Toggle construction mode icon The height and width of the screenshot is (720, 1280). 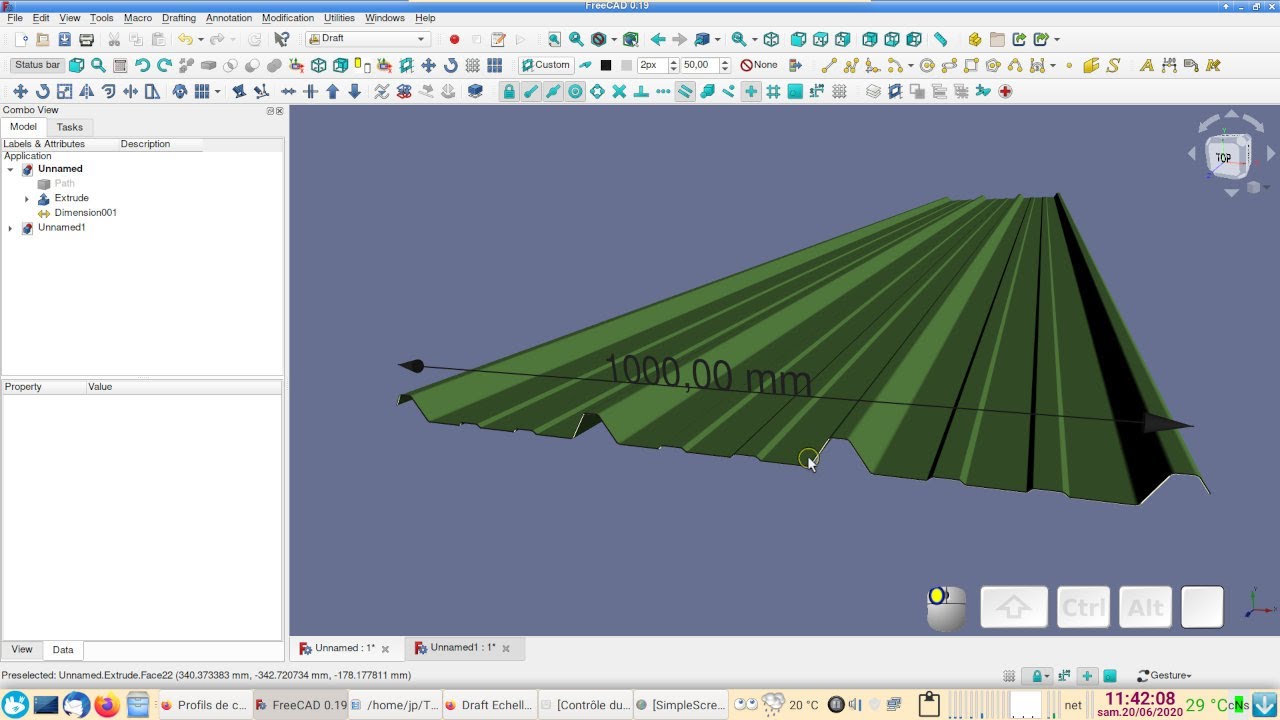click(585, 65)
